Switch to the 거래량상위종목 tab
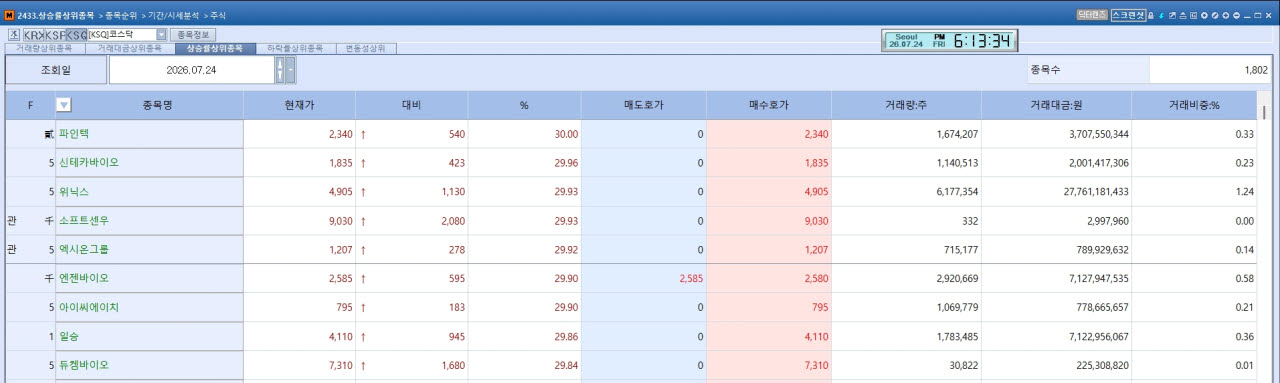The width and height of the screenshot is (1280, 383). (x=44, y=48)
